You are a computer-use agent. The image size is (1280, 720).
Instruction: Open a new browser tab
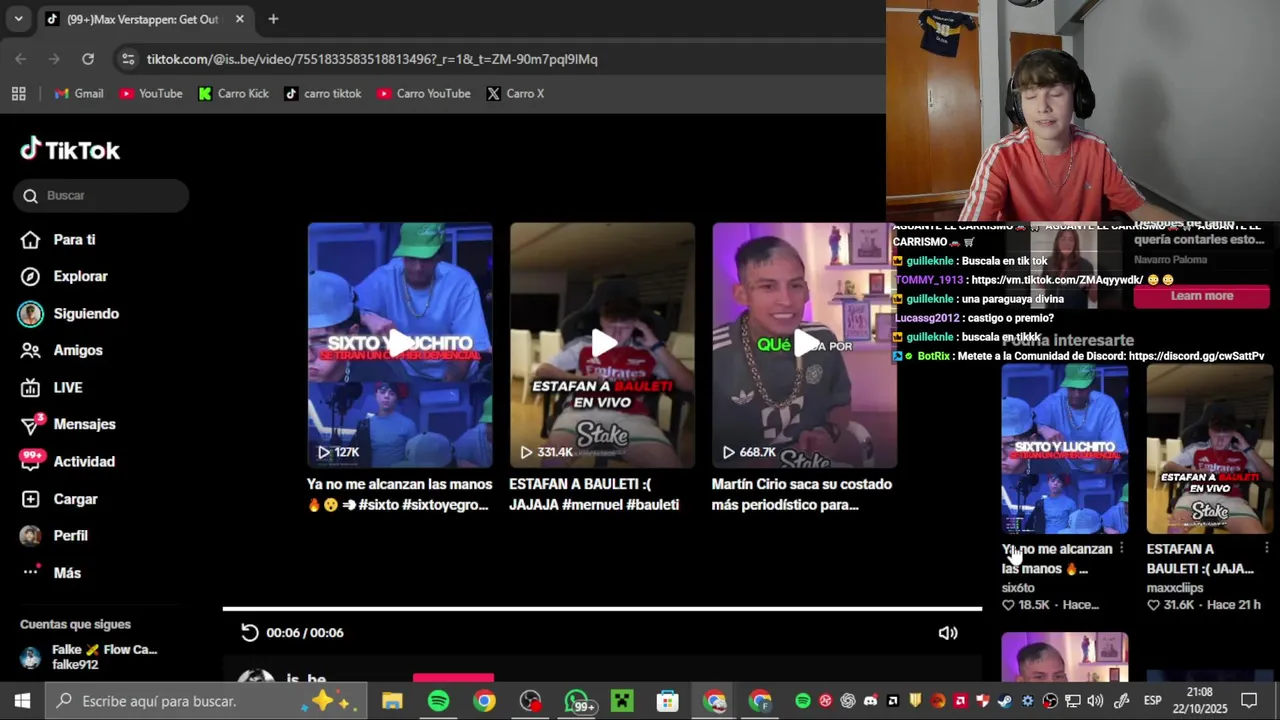pos(273,19)
